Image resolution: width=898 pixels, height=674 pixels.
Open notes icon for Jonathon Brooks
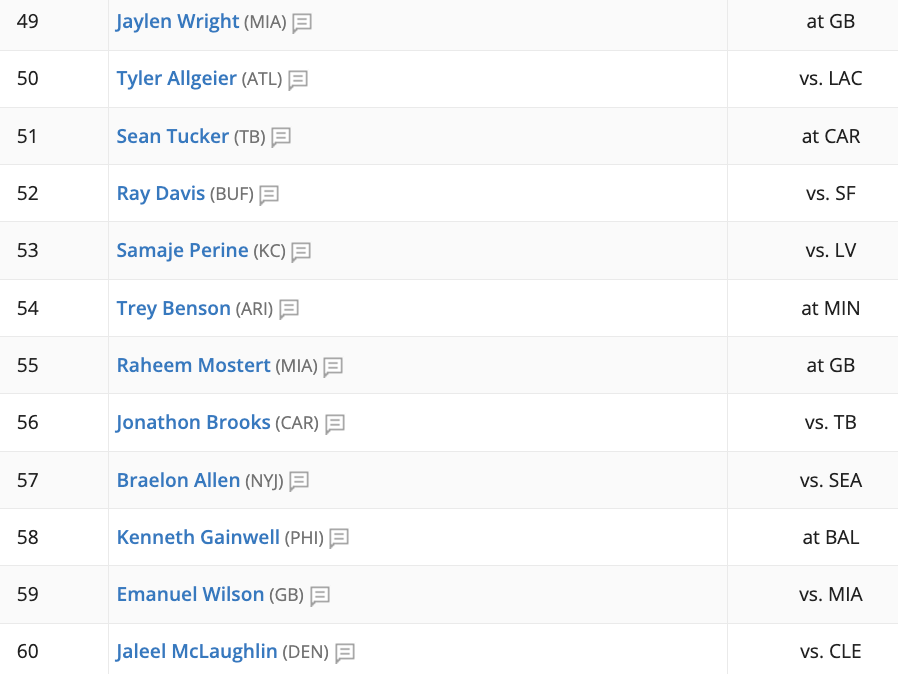coord(334,424)
